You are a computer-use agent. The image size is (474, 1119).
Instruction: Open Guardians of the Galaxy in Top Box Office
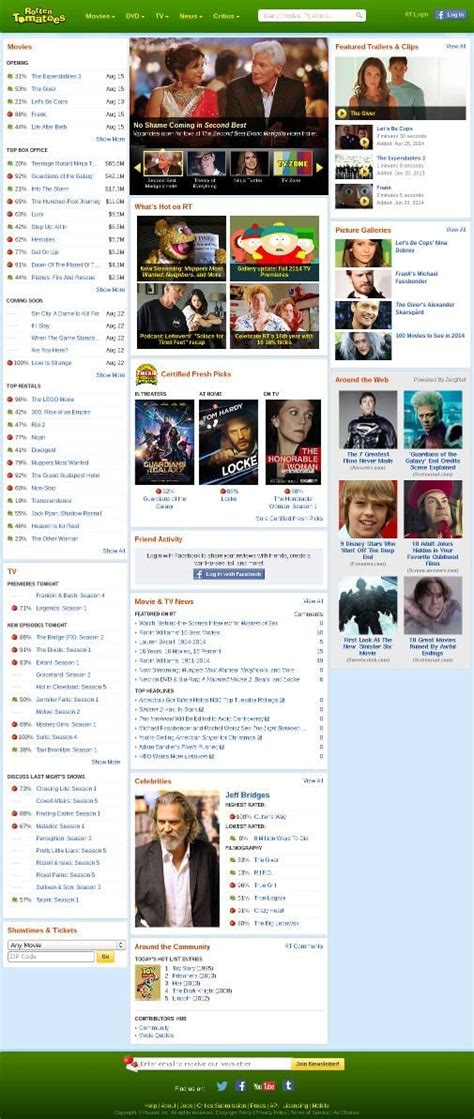click(x=62, y=176)
